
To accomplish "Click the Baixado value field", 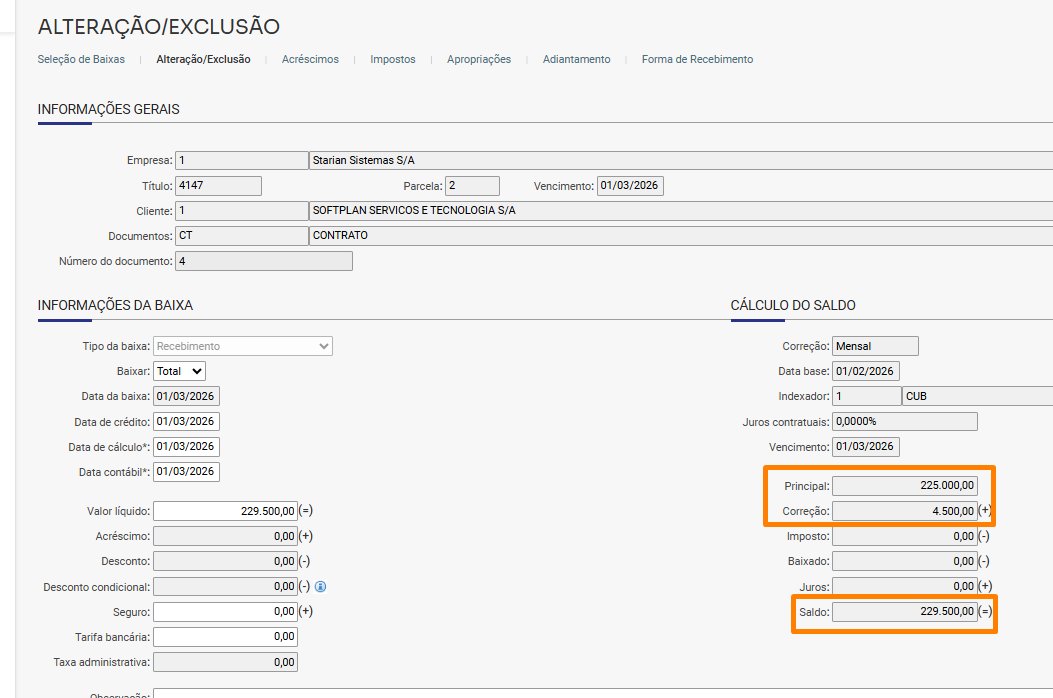I will [905, 561].
